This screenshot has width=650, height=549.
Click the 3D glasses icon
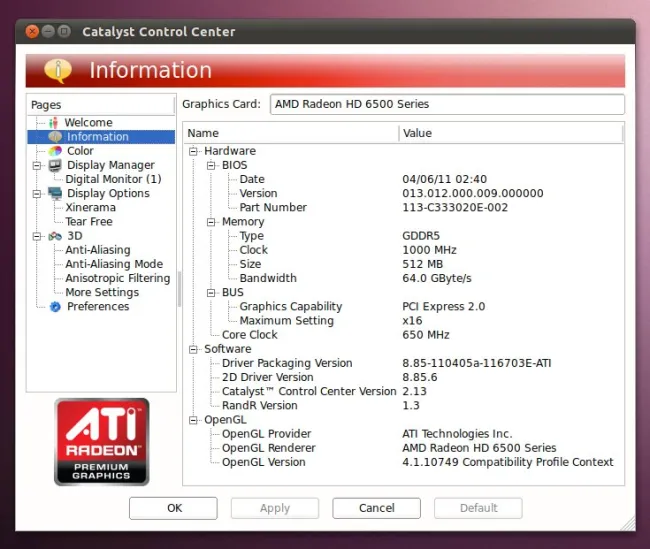tap(54, 236)
